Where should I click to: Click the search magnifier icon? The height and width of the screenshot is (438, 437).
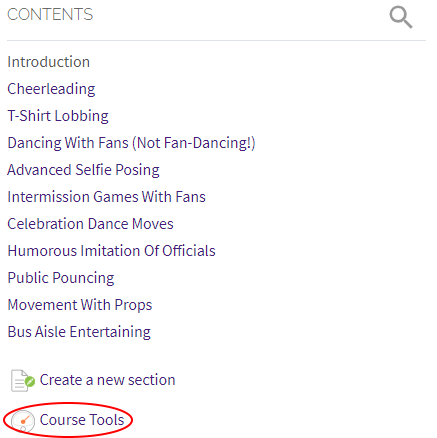click(401, 18)
